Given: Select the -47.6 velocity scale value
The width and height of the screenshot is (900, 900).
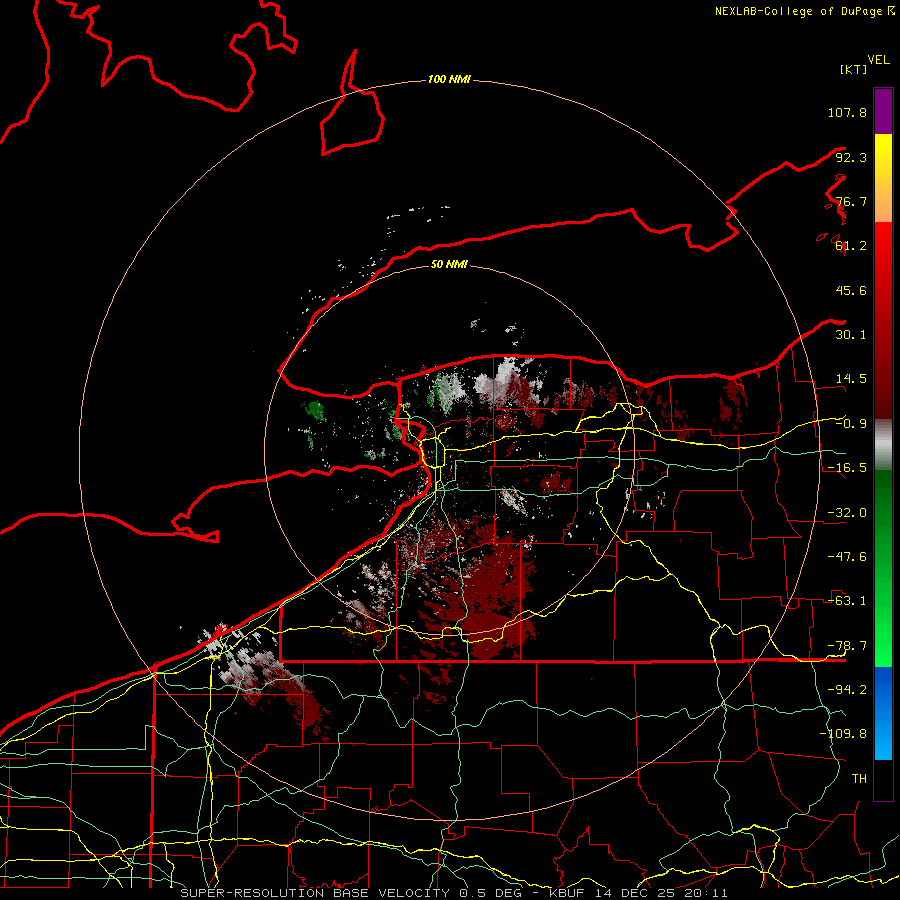Looking at the screenshot, I should 847,557.
